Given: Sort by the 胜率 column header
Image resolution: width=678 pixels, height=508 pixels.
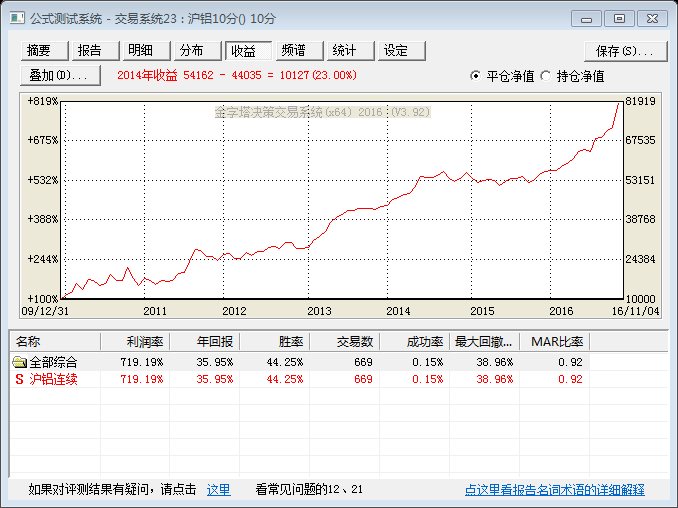Looking at the screenshot, I should [x=275, y=342].
